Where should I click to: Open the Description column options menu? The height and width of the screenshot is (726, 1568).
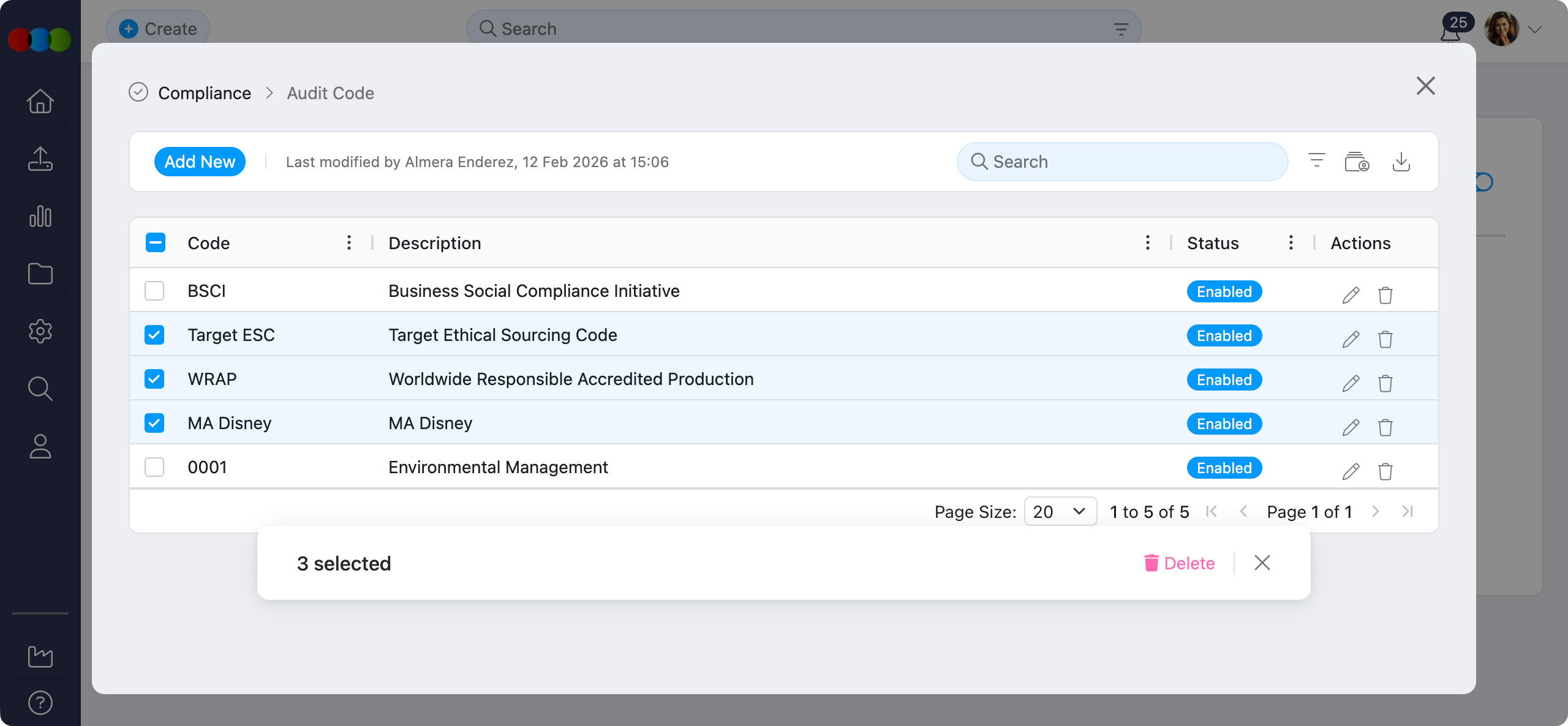coord(1147,242)
